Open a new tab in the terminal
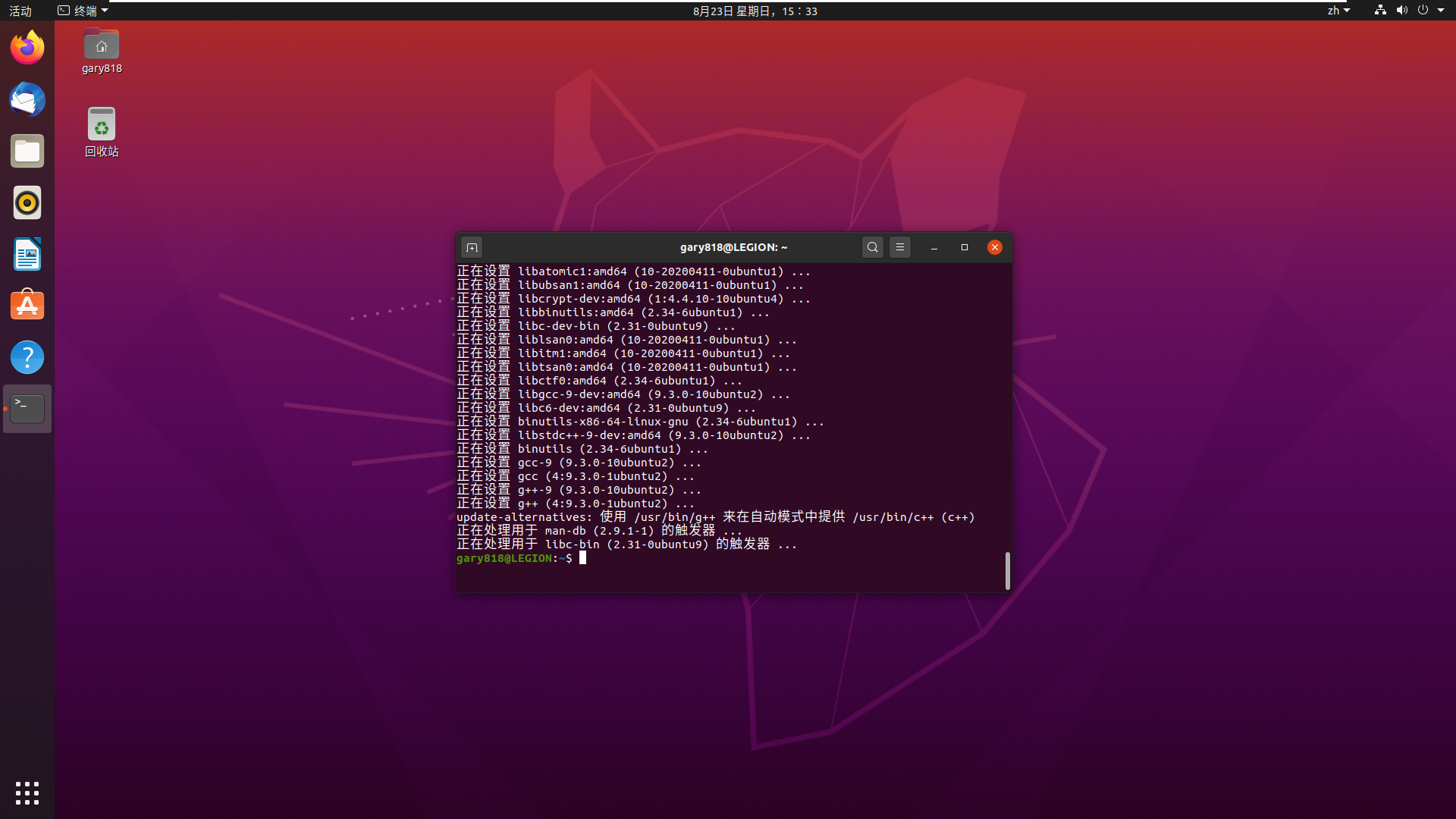Screen dimensions: 1456x819 (x=472, y=247)
